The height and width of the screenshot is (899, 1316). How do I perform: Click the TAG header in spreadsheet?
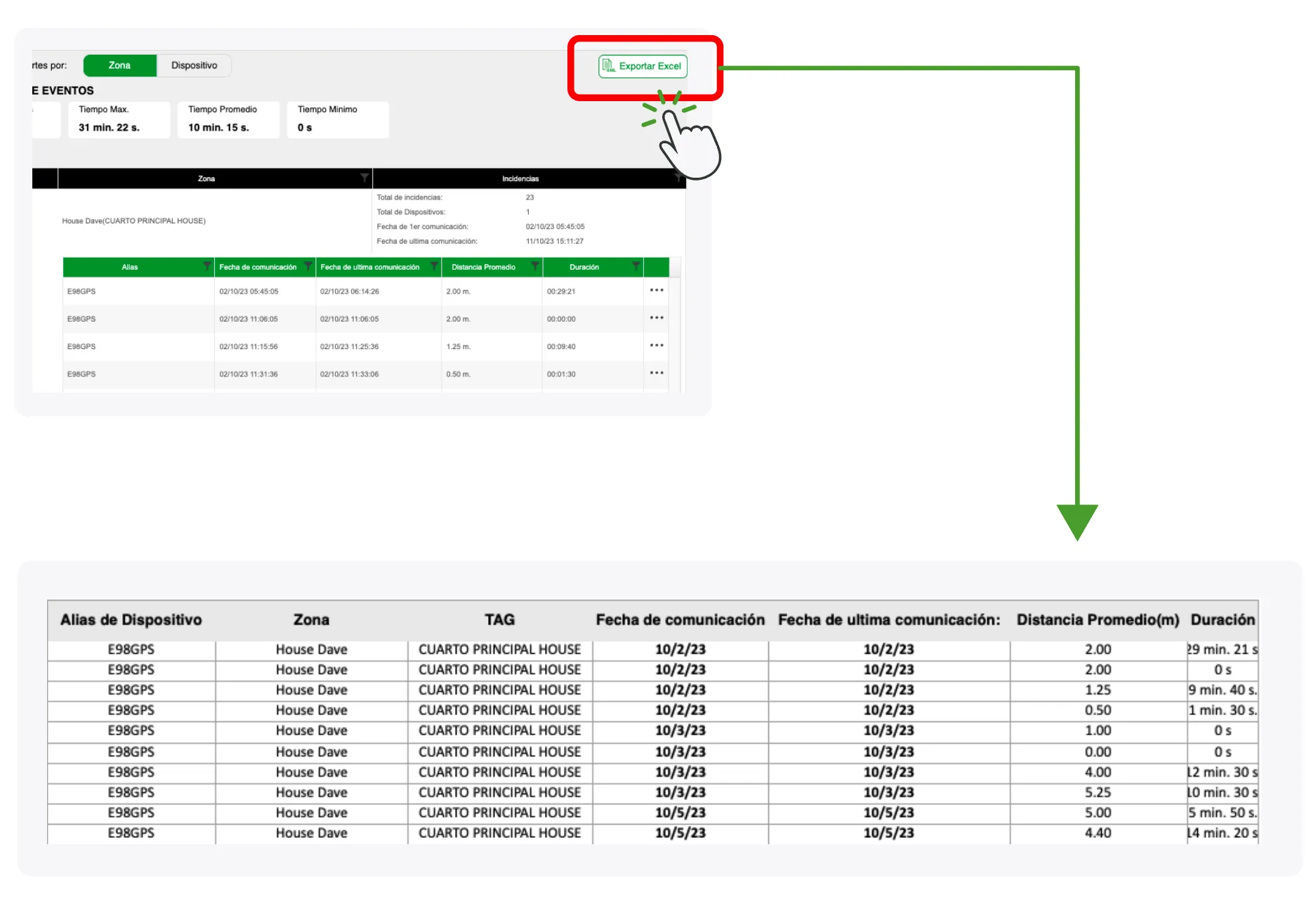pos(500,619)
